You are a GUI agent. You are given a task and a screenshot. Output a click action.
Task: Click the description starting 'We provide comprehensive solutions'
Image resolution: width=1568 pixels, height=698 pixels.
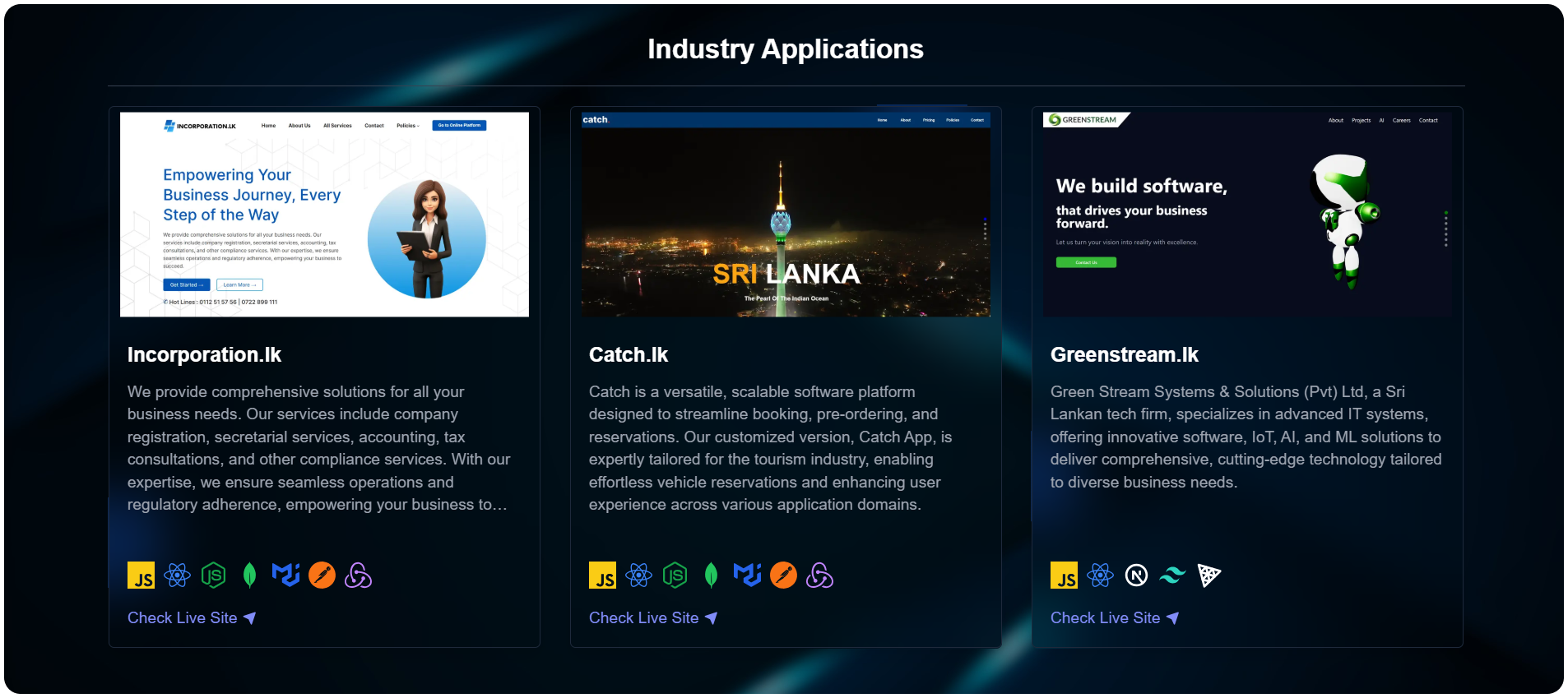[320, 448]
